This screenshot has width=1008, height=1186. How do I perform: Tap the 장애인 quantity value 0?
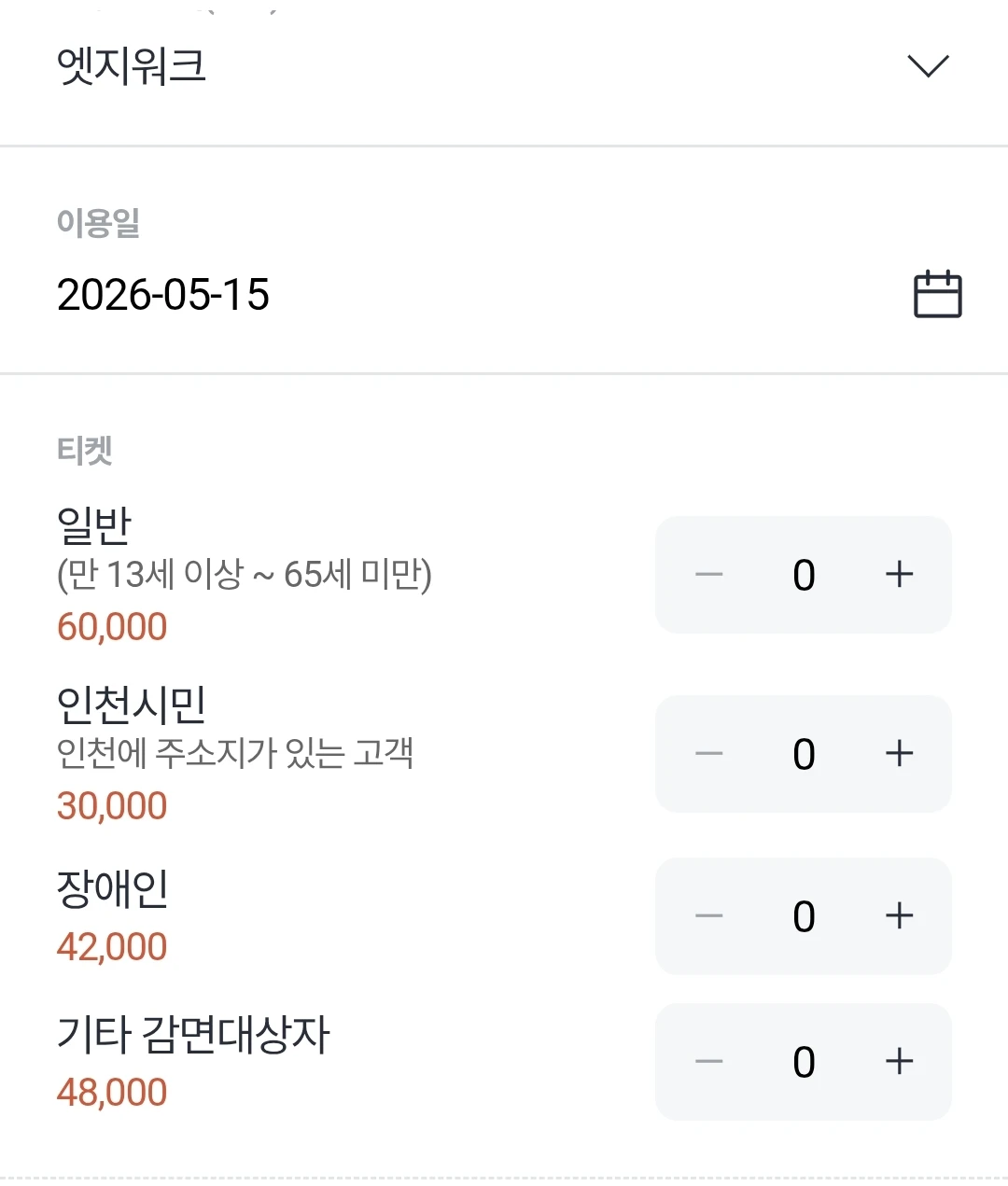804,917
